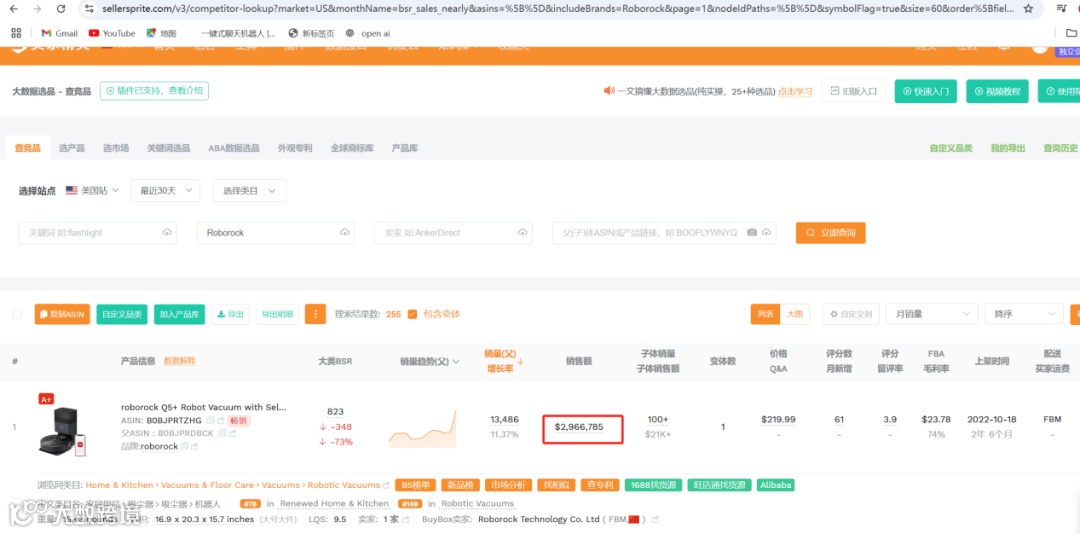Copy ASIN B0BJPRTZHG with the copy icon
This screenshot has height=534, width=1080.
click(210, 420)
